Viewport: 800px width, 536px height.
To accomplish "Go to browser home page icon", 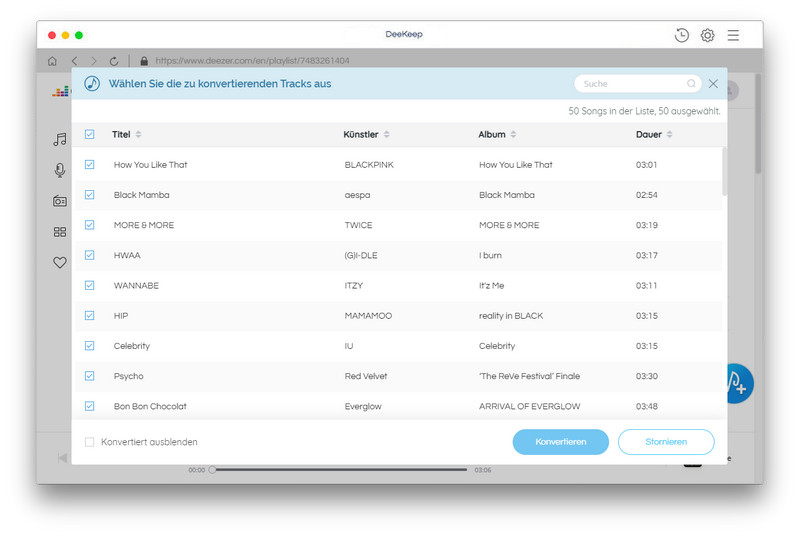I will 52,61.
